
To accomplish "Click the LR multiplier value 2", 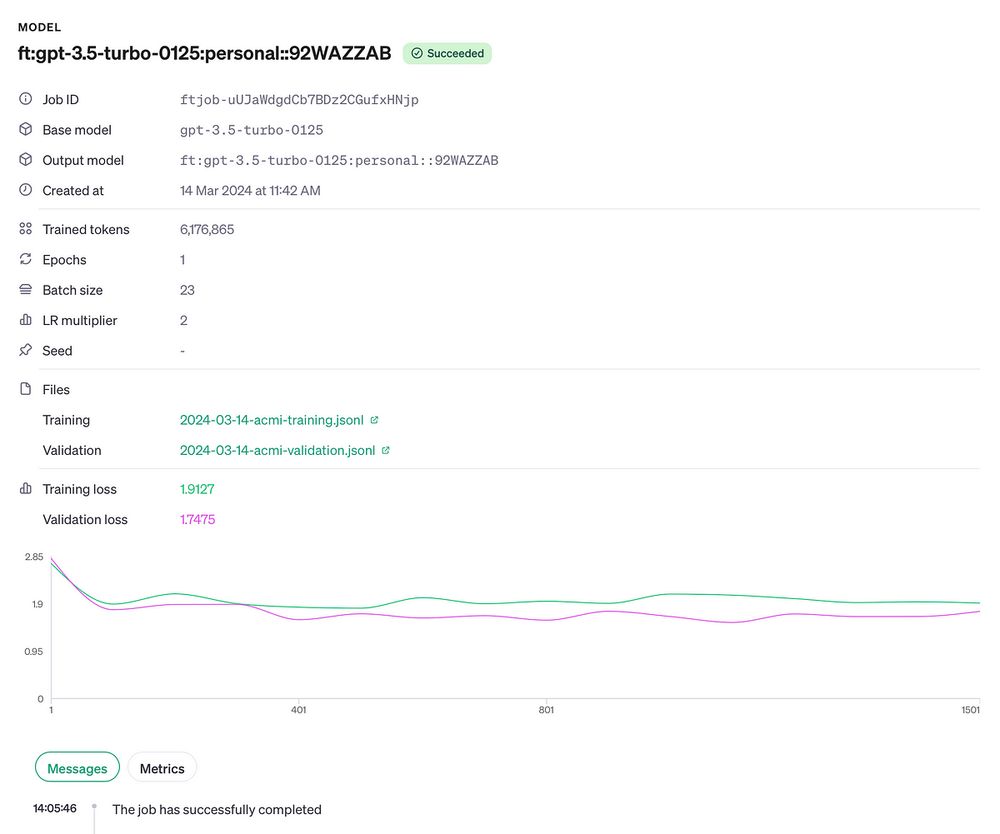I will click(184, 321).
